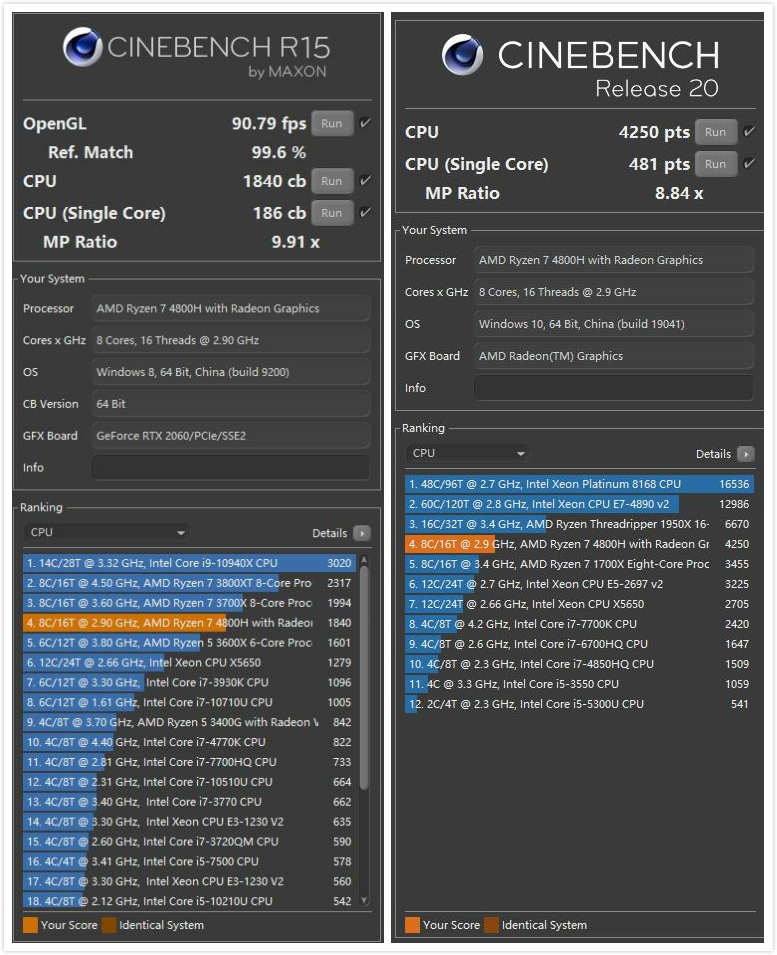Image resolution: width=777 pixels, height=955 pixels.
Task: Click the R15 ranking Details arrow icon
Action: [x=362, y=534]
